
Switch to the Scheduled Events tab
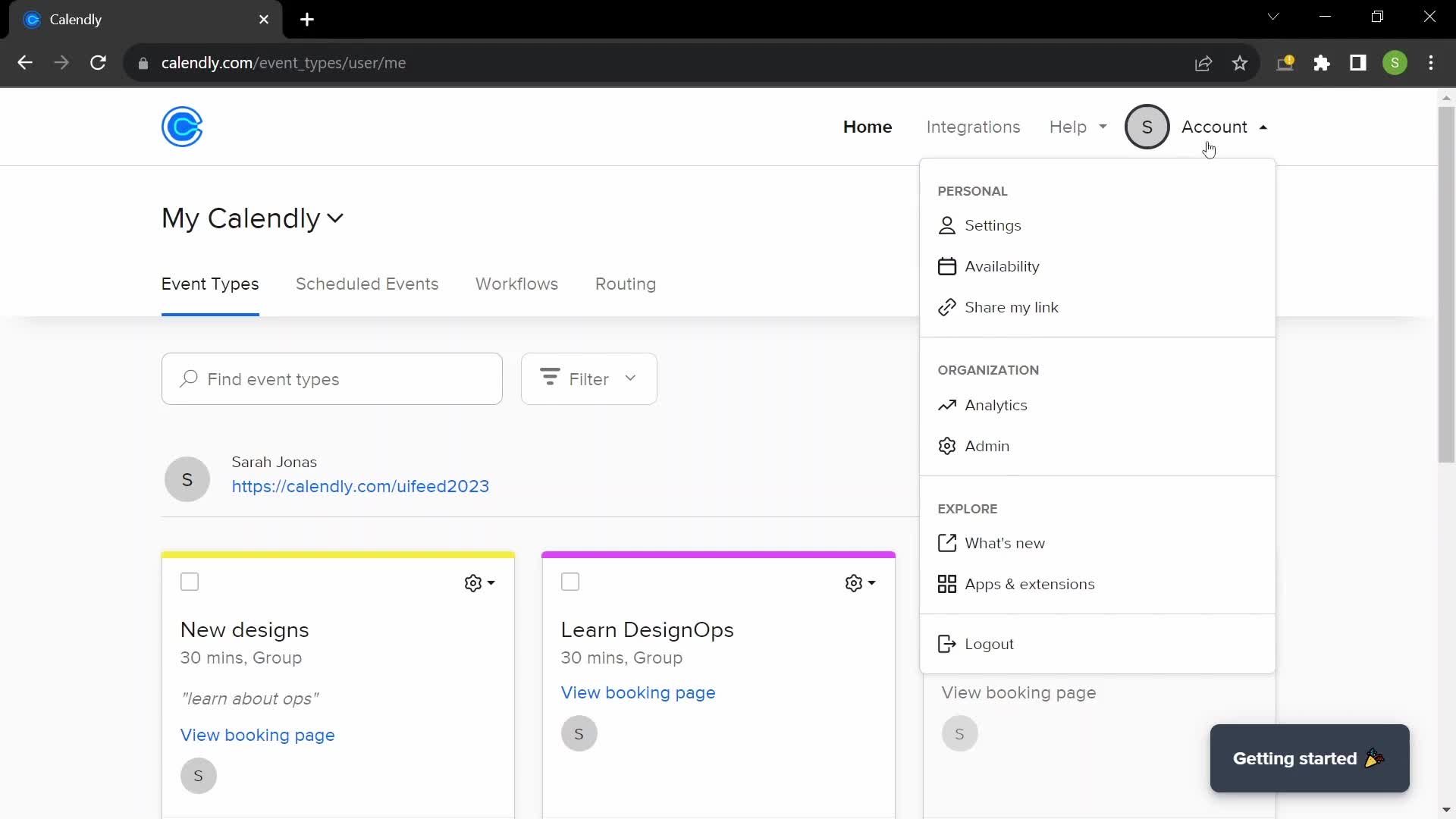368,284
